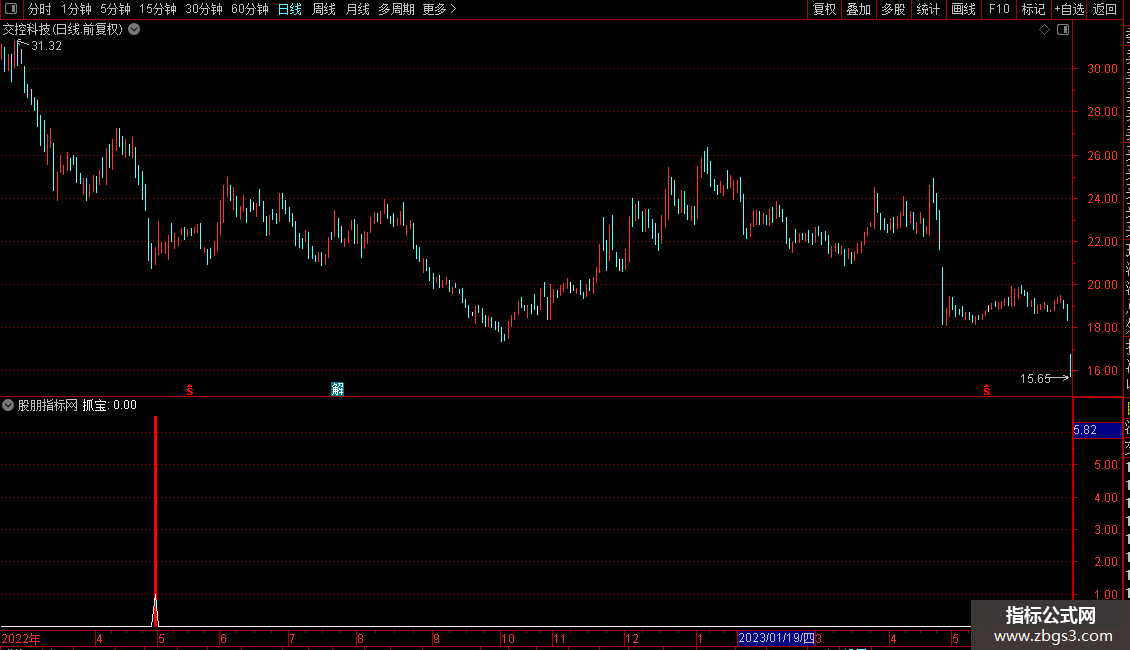1130x650 pixels.
Task: Click the 5.82 value box on indicator axis
Action: coord(1097,429)
